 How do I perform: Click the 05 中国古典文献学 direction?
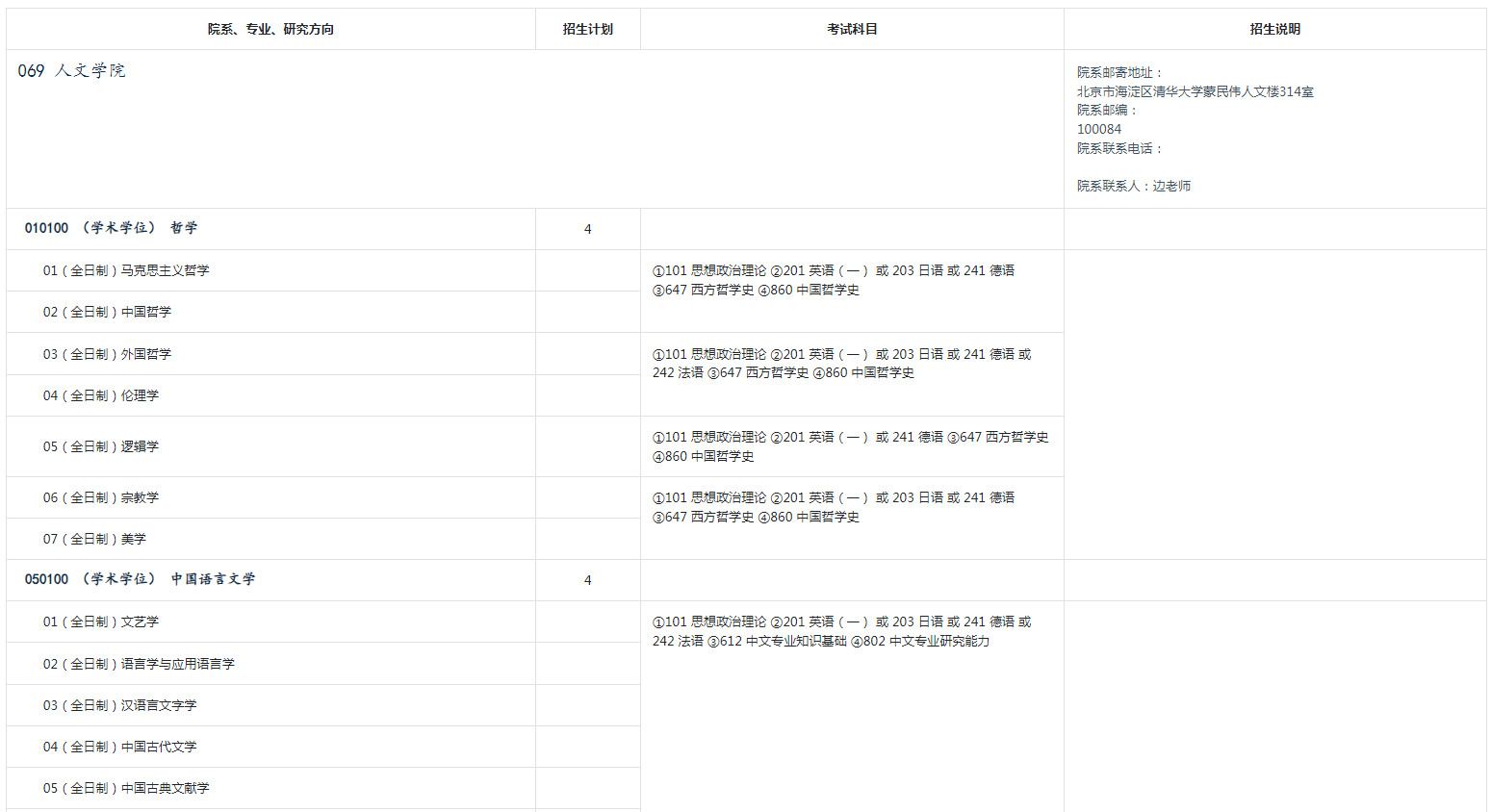pos(126,788)
